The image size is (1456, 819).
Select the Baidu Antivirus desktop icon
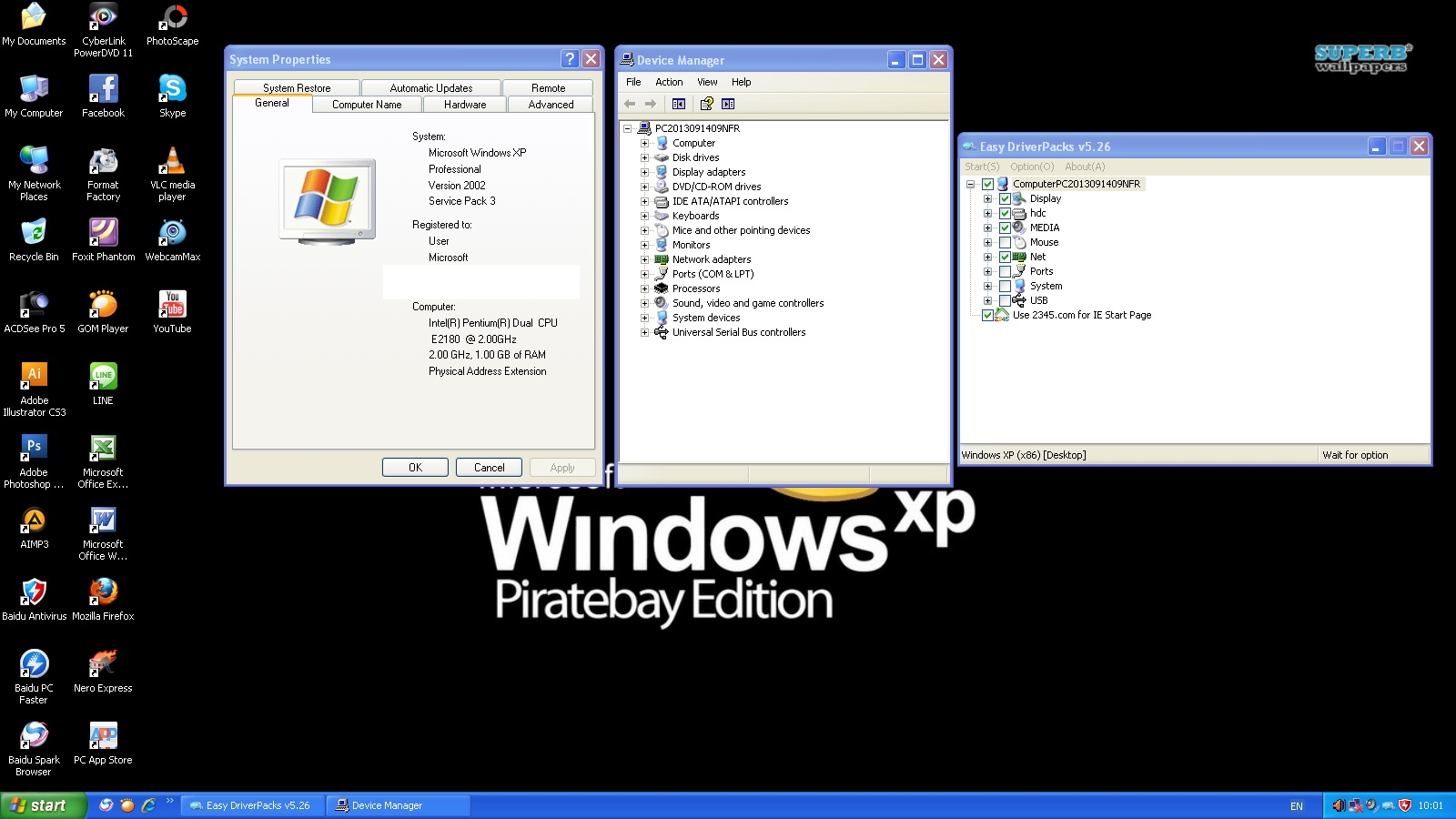[x=34, y=600]
